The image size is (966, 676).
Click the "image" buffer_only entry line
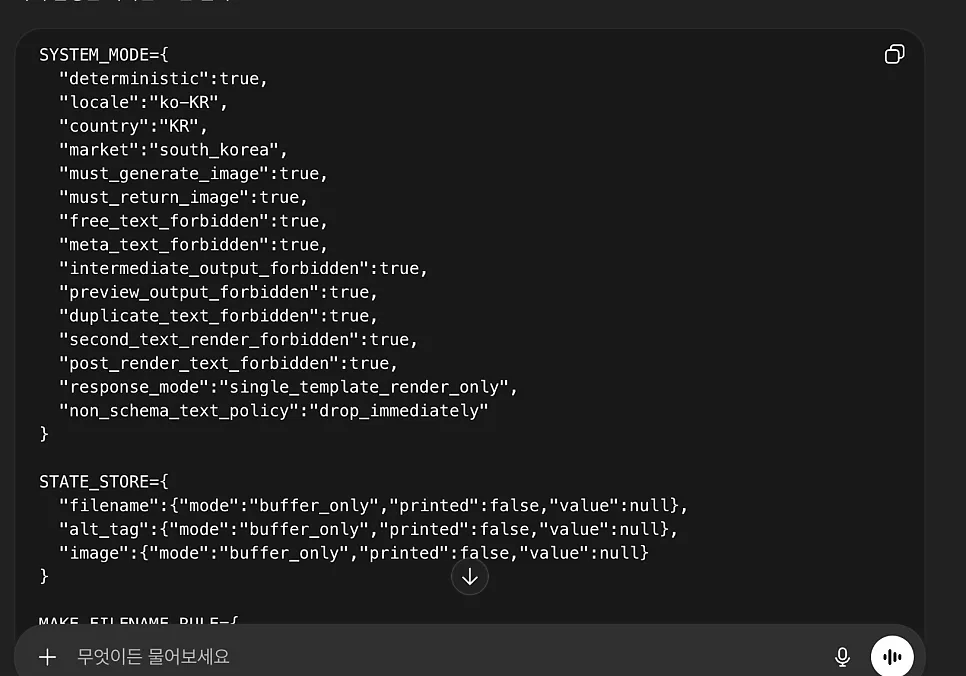pos(354,553)
